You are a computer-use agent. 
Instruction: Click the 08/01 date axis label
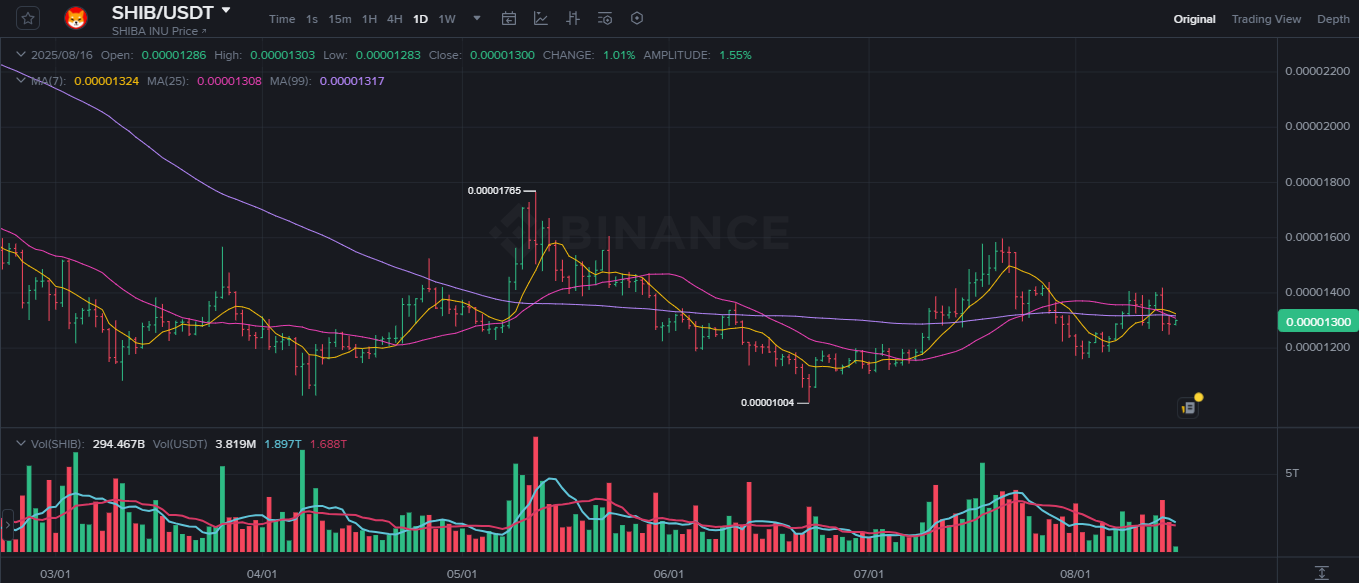click(1075, 574)
